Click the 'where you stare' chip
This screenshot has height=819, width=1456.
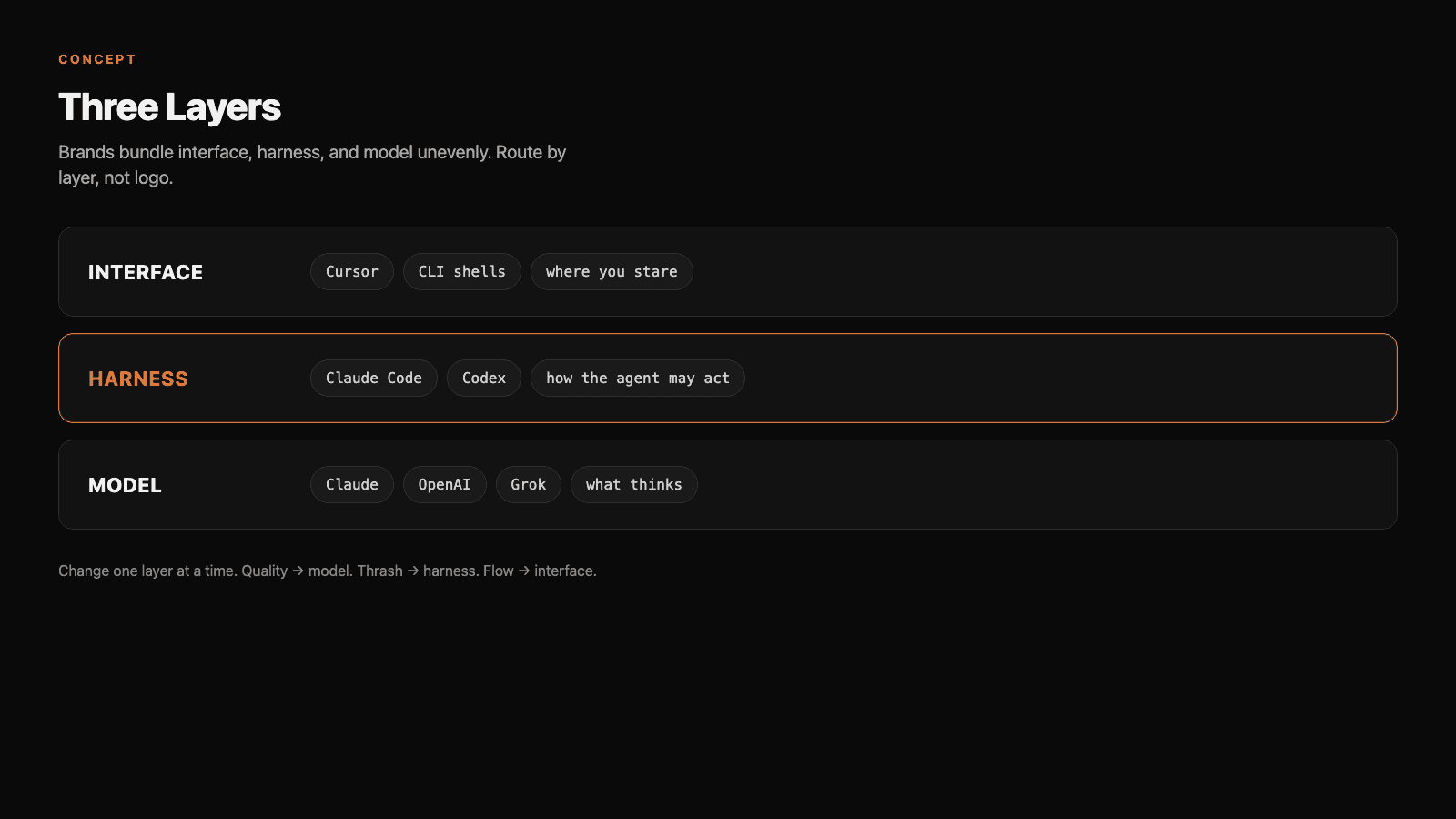(612, 272)
